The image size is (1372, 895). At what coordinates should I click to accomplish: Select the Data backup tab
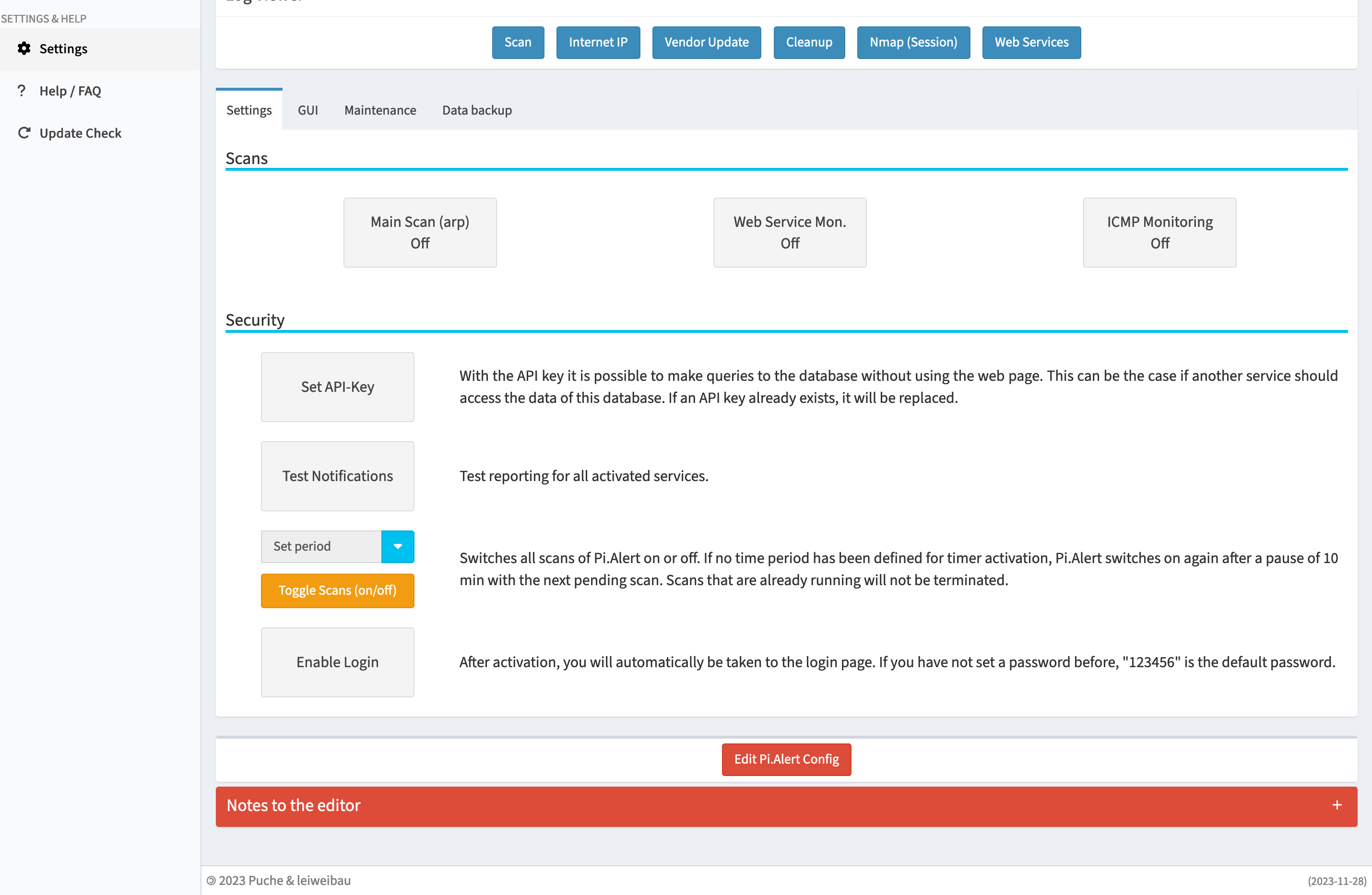[x=477, y=110]
